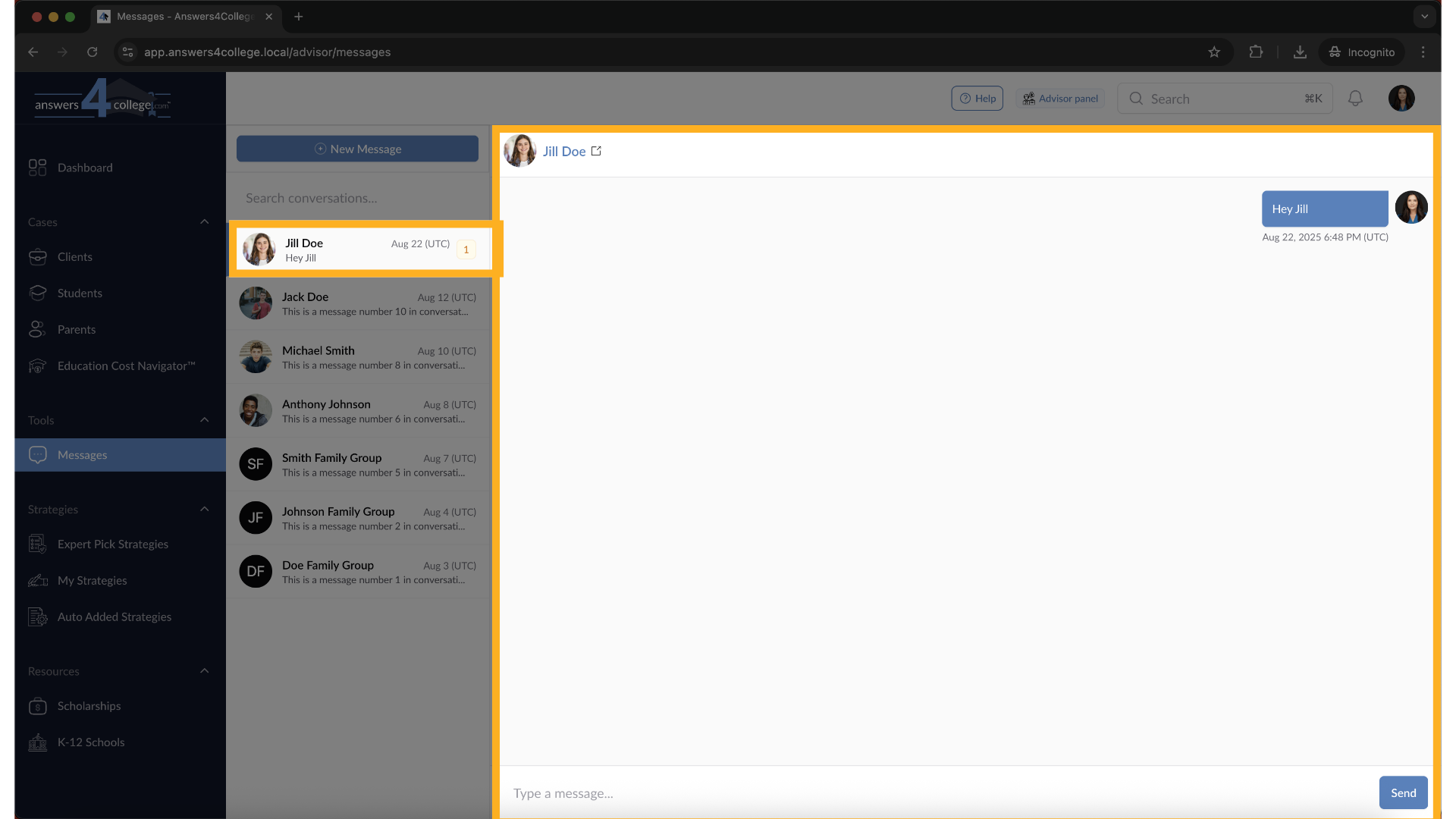
Task: Collapse the Tools sidebar section
Action: click(x=204, y=420)
